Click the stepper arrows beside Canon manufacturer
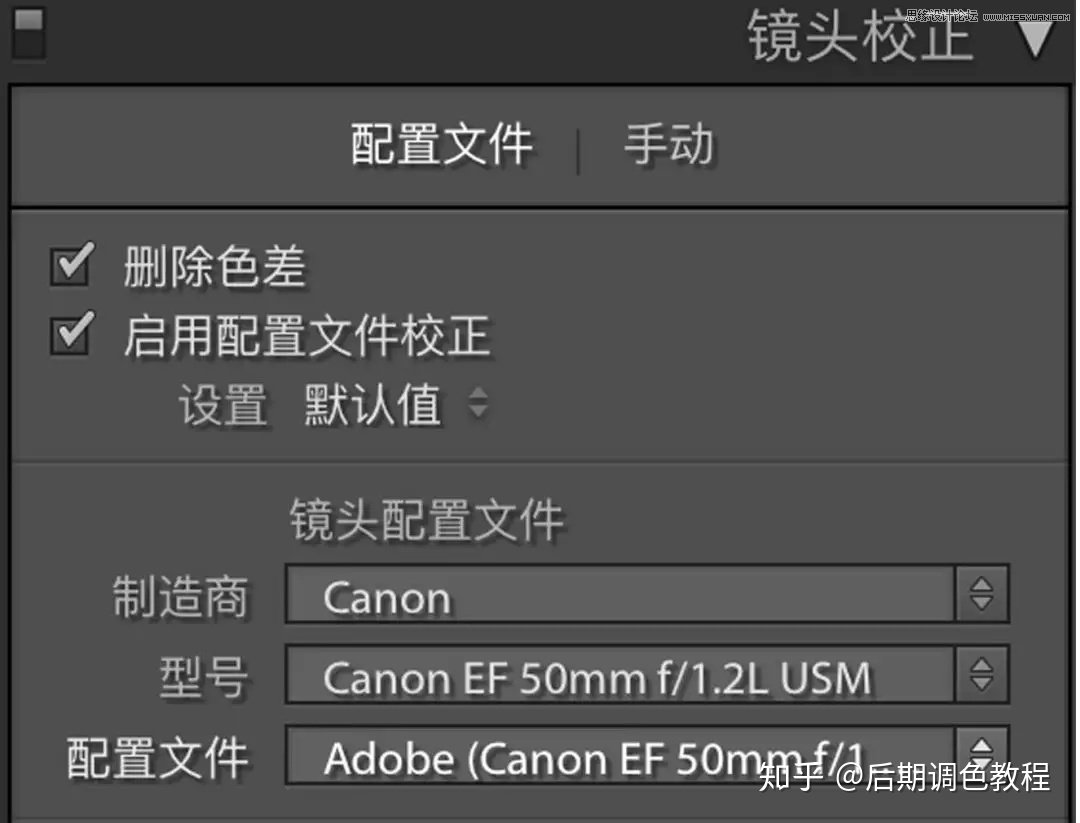 [982, 594]
